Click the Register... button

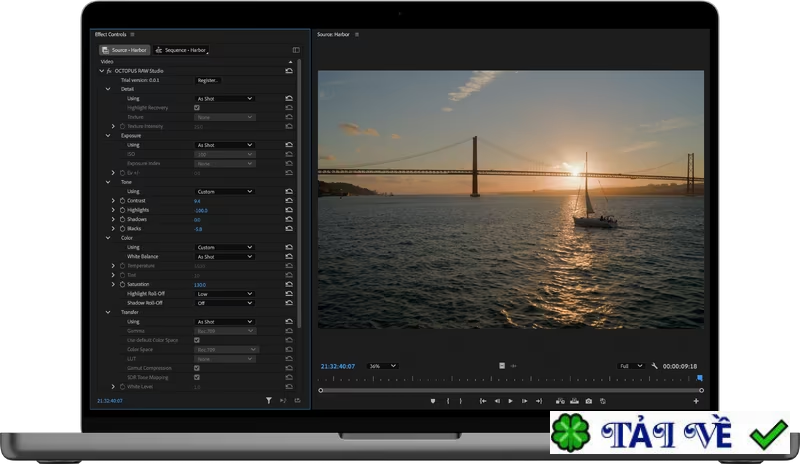[x=208, y=80]
